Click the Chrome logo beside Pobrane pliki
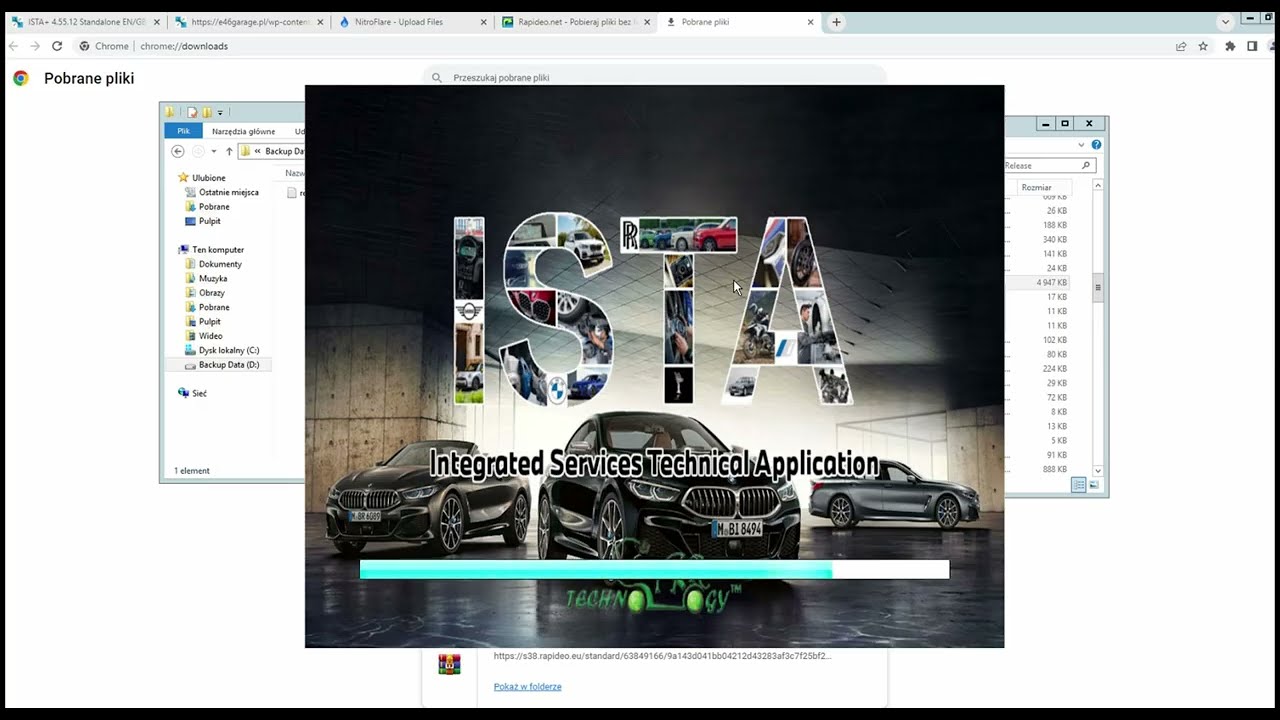The width and height of the screenshot is (1280, 720). [x=21, y=78]
